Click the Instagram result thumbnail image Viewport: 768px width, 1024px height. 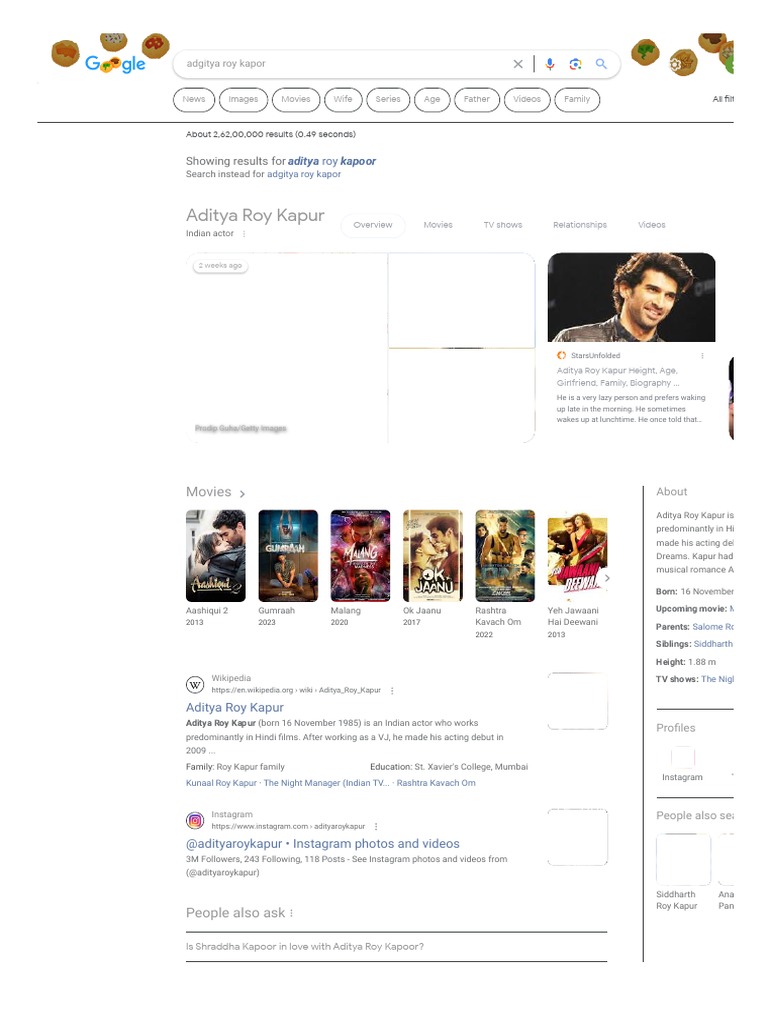click(x=577, y=837)
